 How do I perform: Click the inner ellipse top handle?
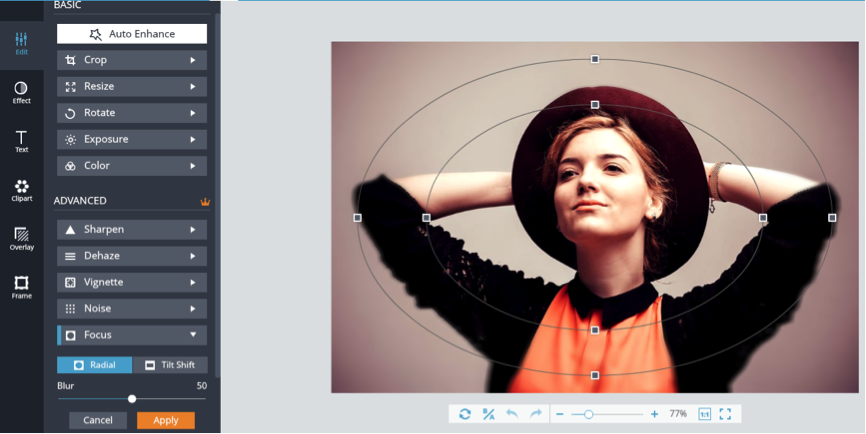tap(595, 104)
